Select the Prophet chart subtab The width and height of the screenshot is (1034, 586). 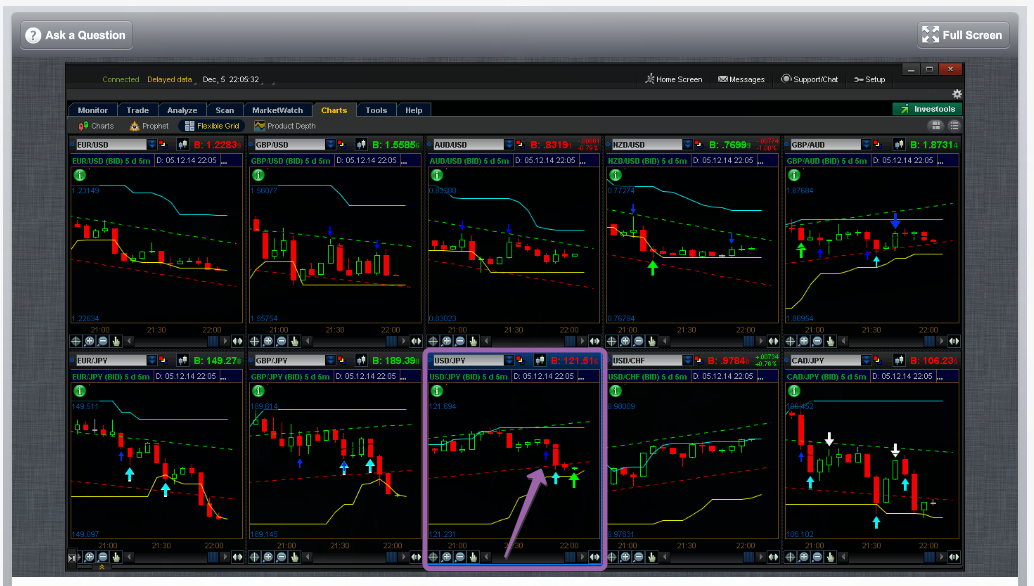click(x=149, y=126)
